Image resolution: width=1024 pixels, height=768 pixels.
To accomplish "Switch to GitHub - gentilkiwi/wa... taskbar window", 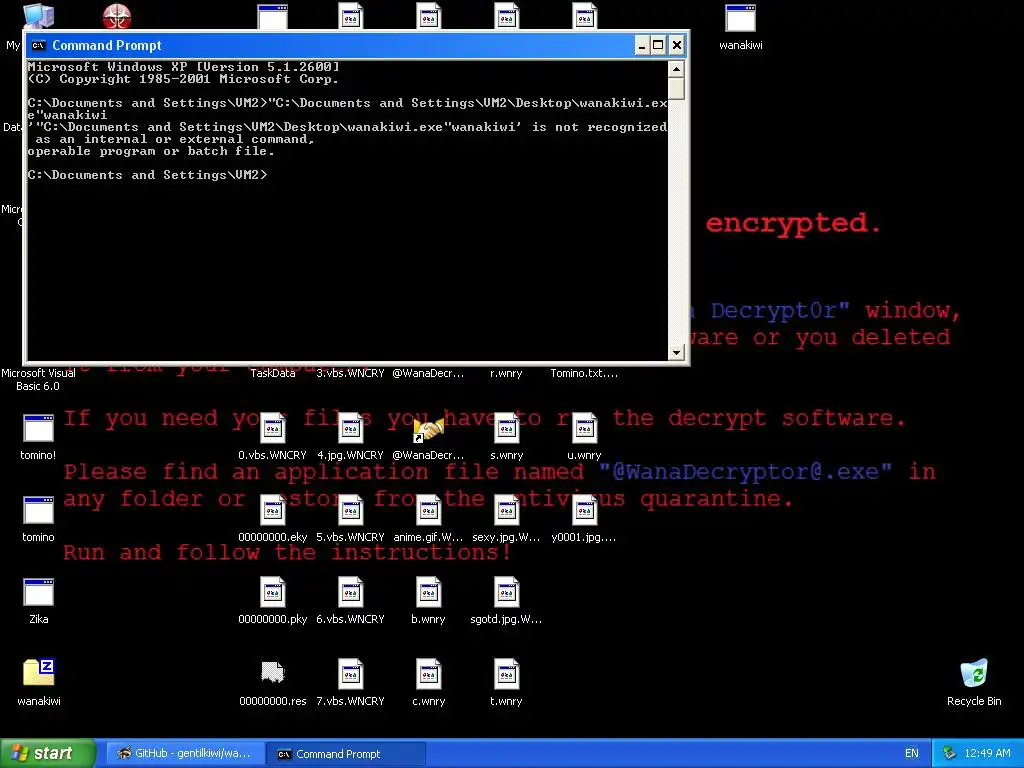I will 185,754.
